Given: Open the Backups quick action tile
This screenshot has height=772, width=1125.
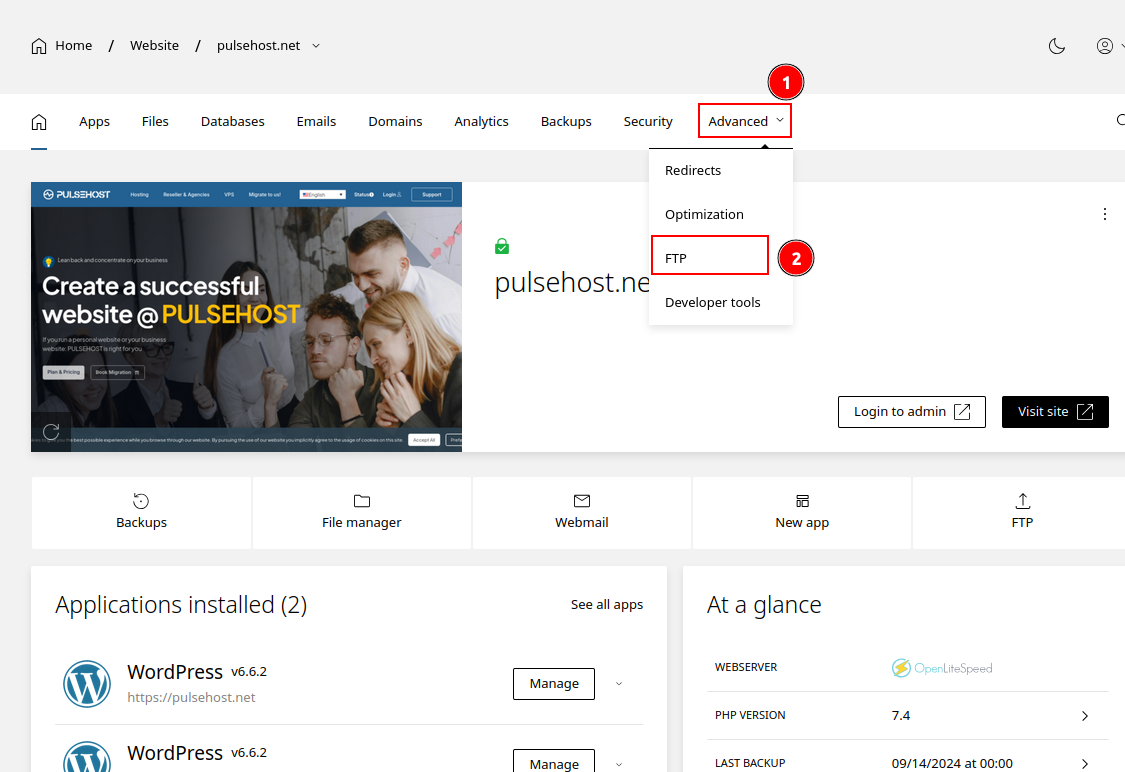Looking at the screenshot, I should (141, 512).
